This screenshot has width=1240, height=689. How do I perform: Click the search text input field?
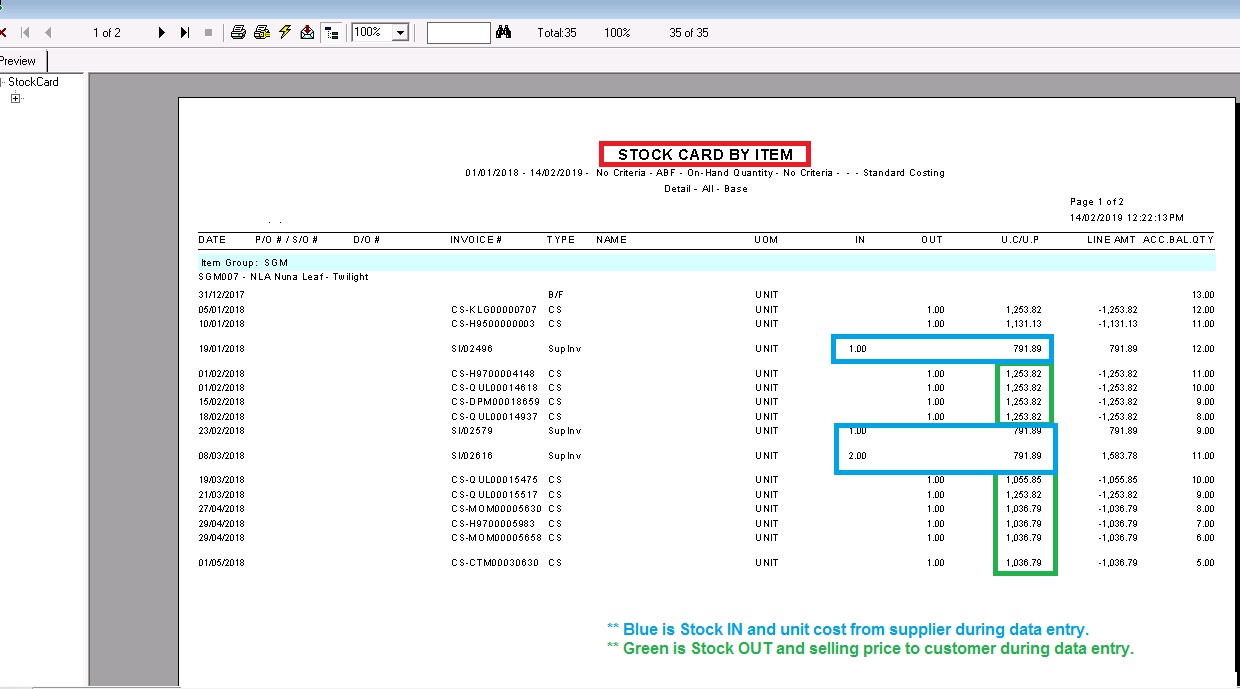click(x=458, y=33)
